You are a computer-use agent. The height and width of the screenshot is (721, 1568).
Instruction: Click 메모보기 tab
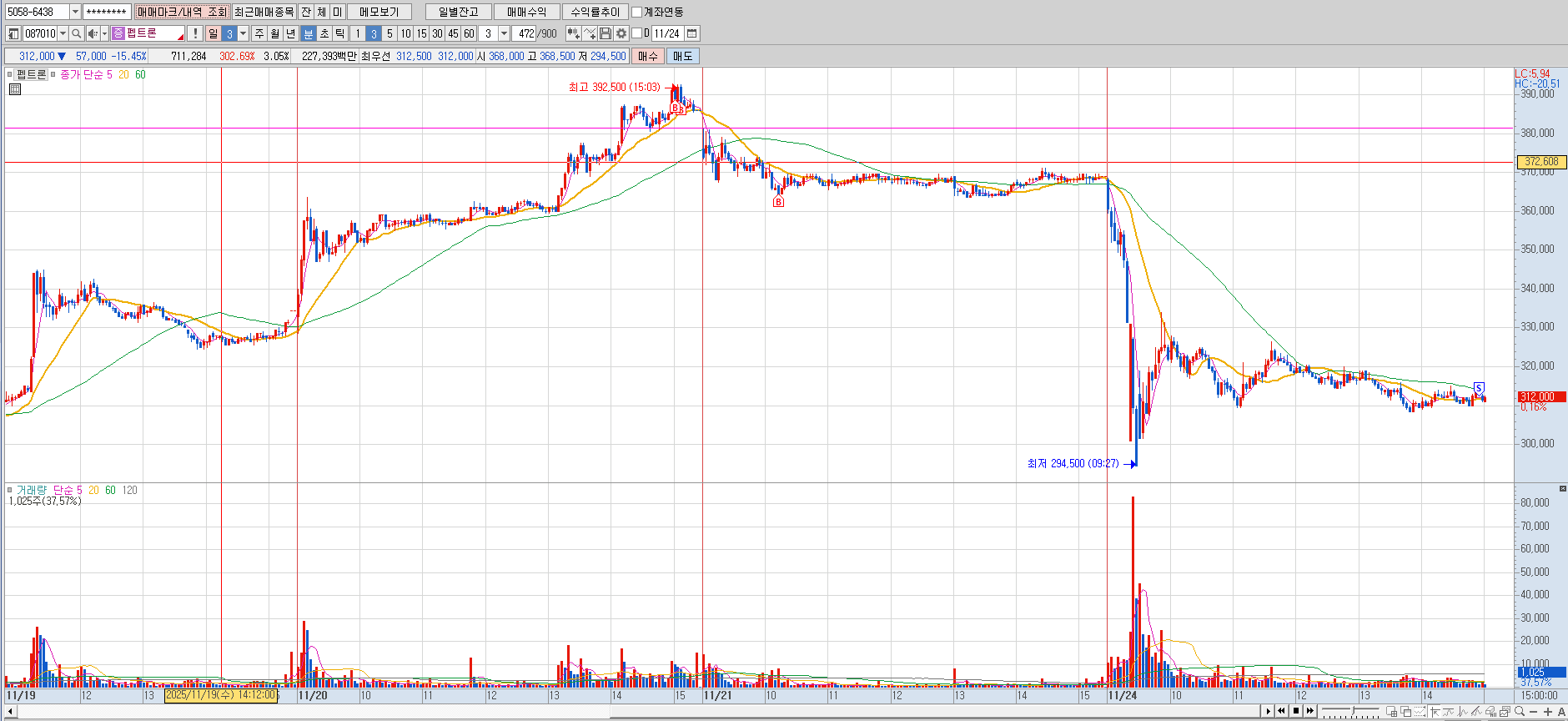click(379, 12)
